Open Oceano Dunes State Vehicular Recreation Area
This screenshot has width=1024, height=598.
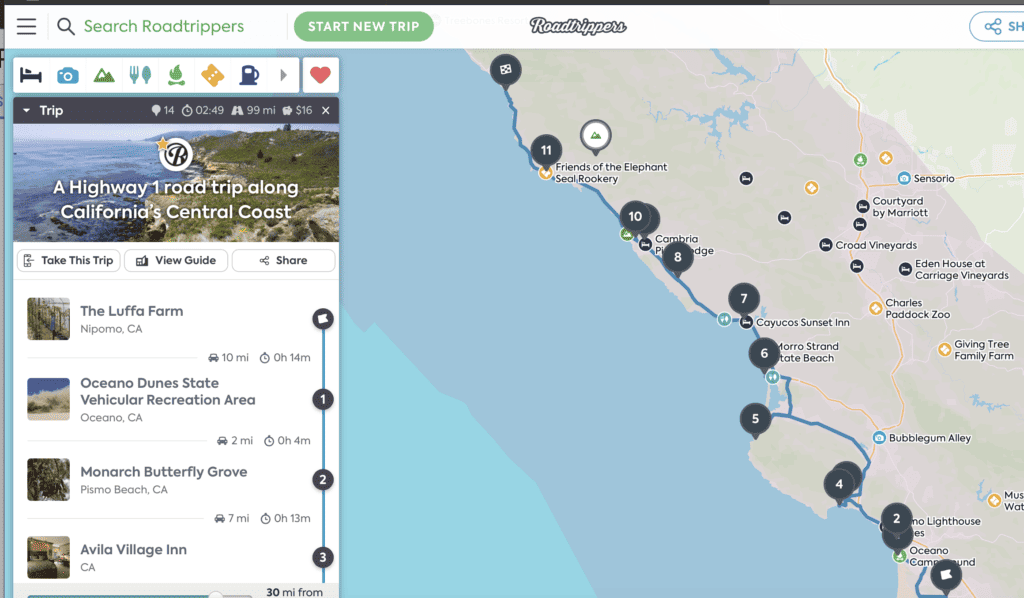pyautogui.click(x=168, y=391)
